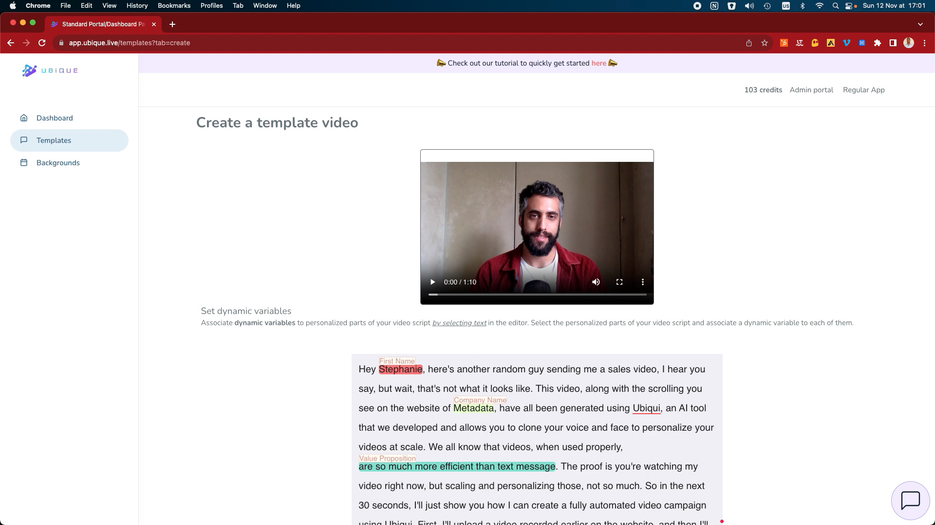Click the highlighted company Metadata
This screenshot has height=525, width=935.
coord(473,408)
